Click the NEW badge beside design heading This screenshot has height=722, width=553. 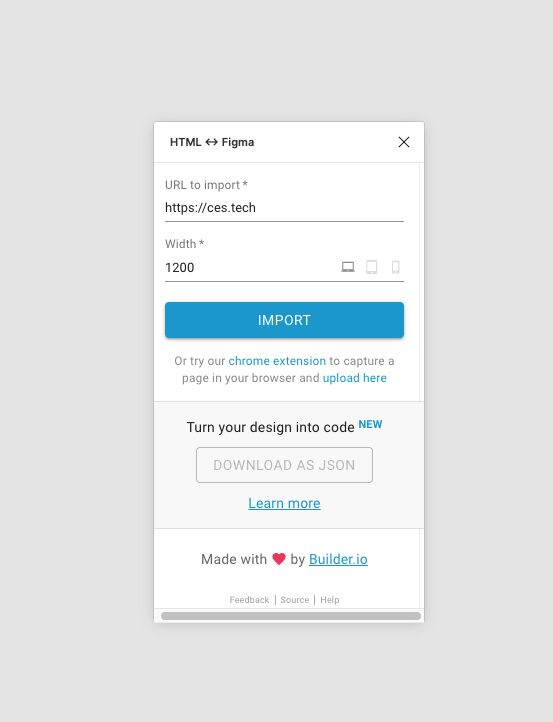[370, 424]
